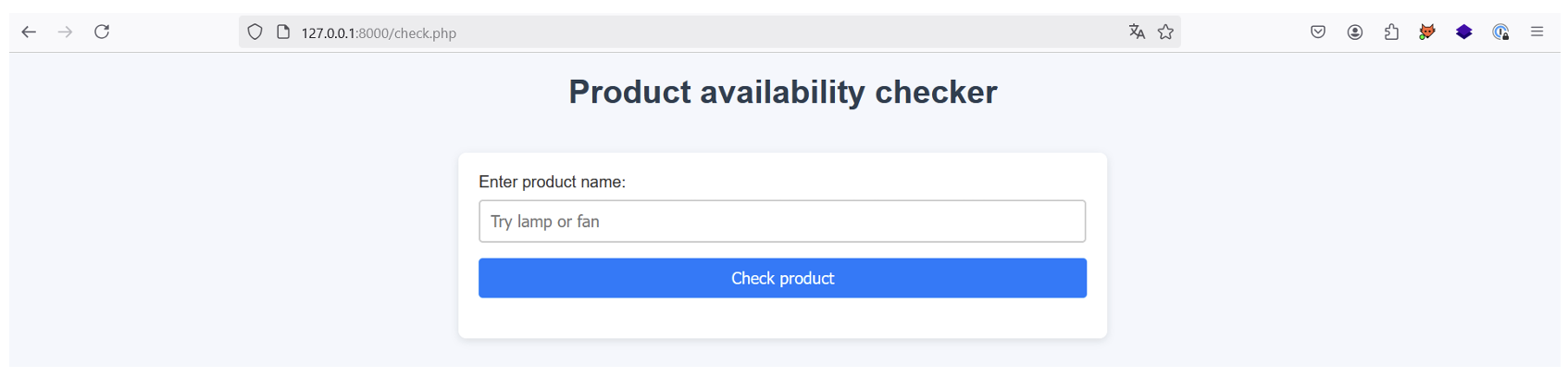
Task: Click the "Enter product name:" label
Action: click(552, 183)
